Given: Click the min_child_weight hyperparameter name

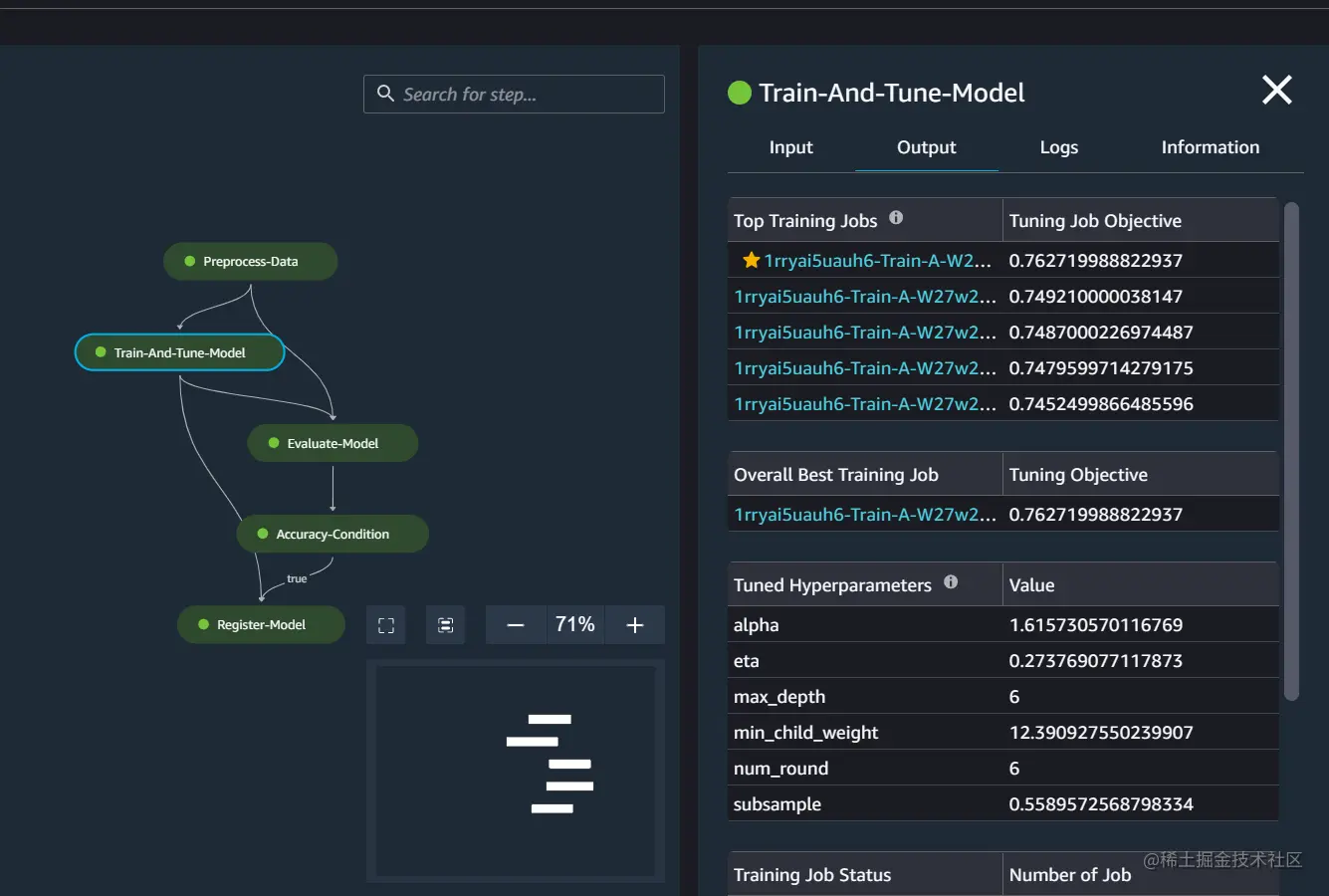Looking at the screenshot, I should pyautogui.click(x=806, y=733).
